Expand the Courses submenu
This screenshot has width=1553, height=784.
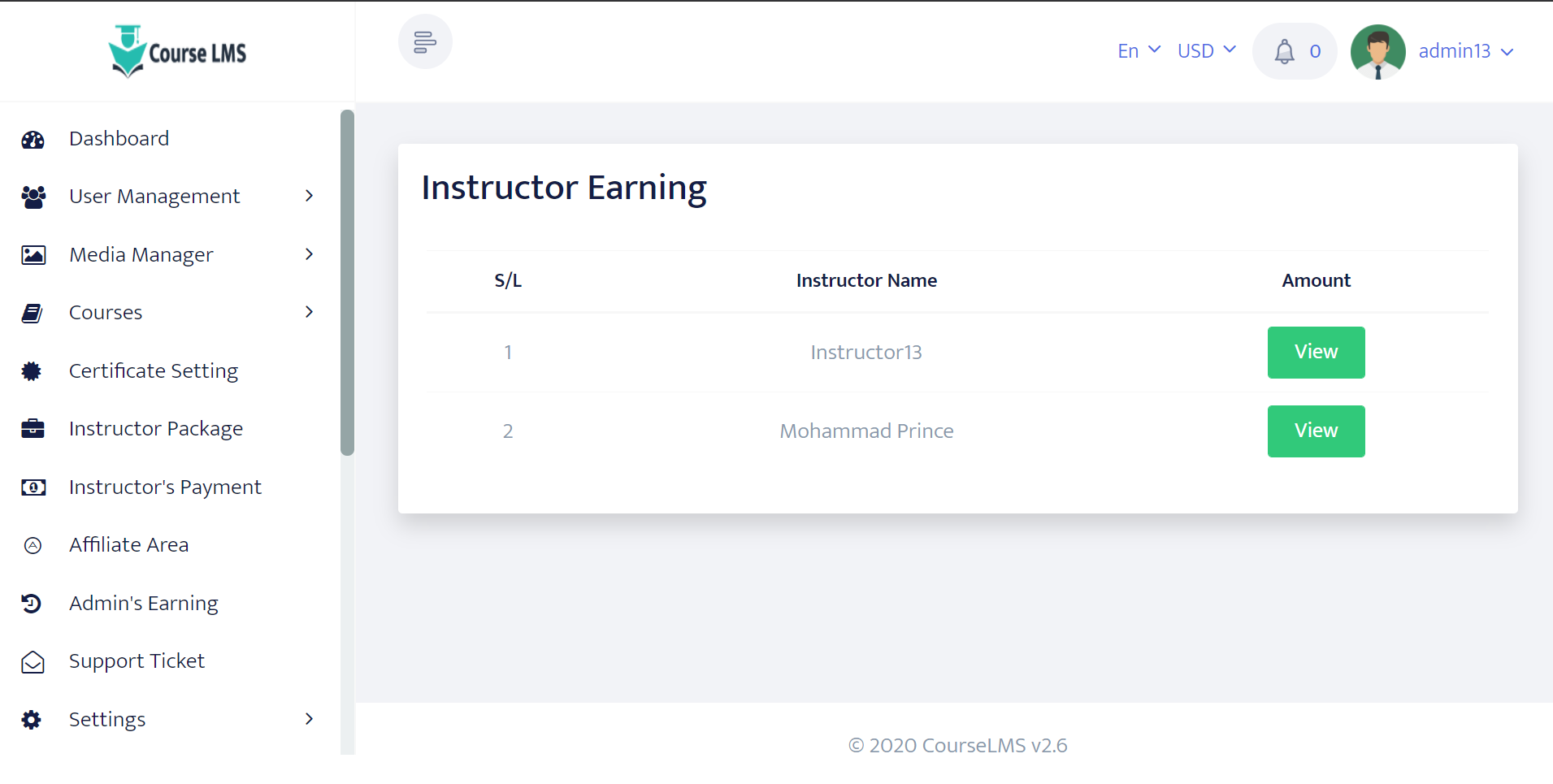coord(309,312)
